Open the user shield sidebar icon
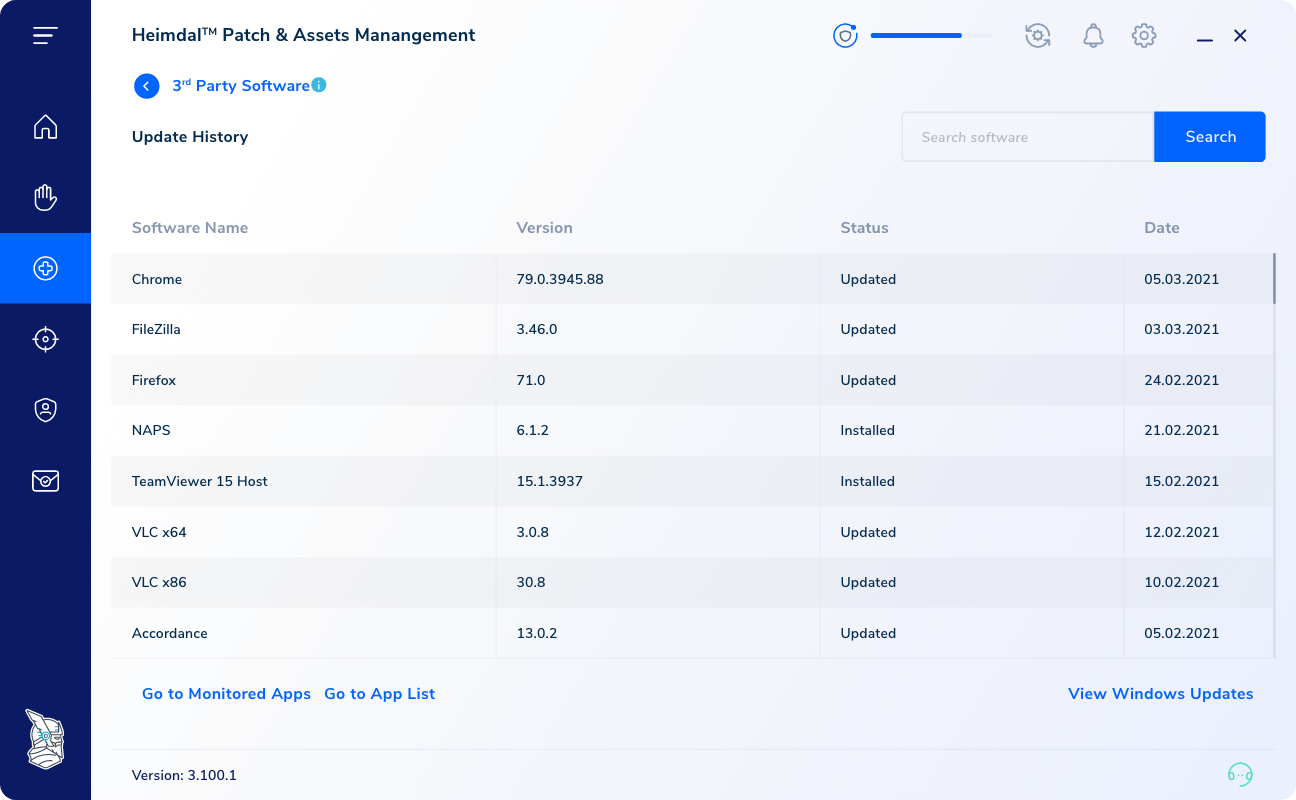The image size is (1296, 800). click(x=45, y=410)
